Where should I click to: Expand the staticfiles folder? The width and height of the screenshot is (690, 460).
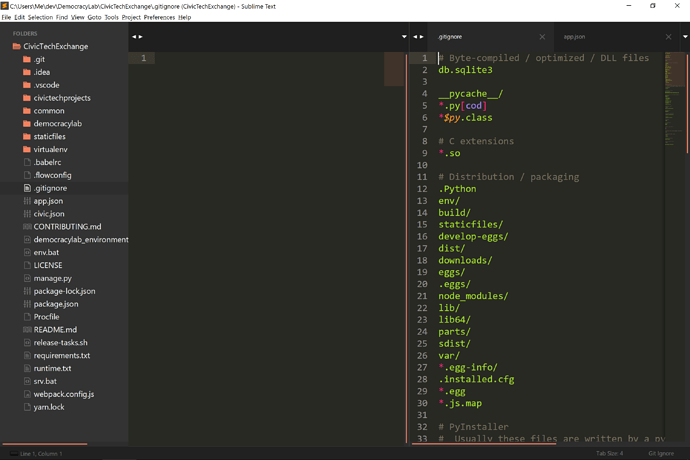(x=27, y=136)
